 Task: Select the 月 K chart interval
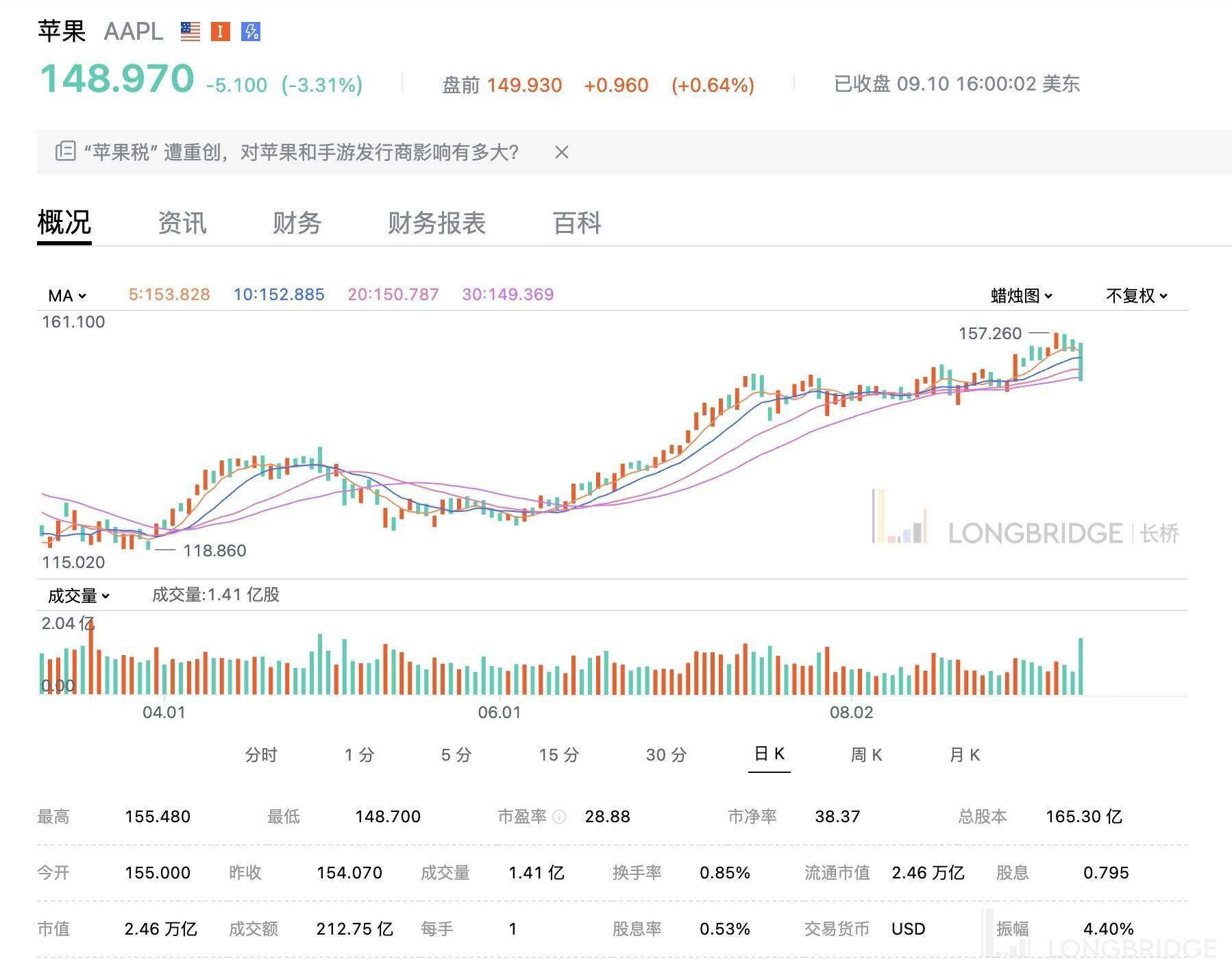click(965, 755)
